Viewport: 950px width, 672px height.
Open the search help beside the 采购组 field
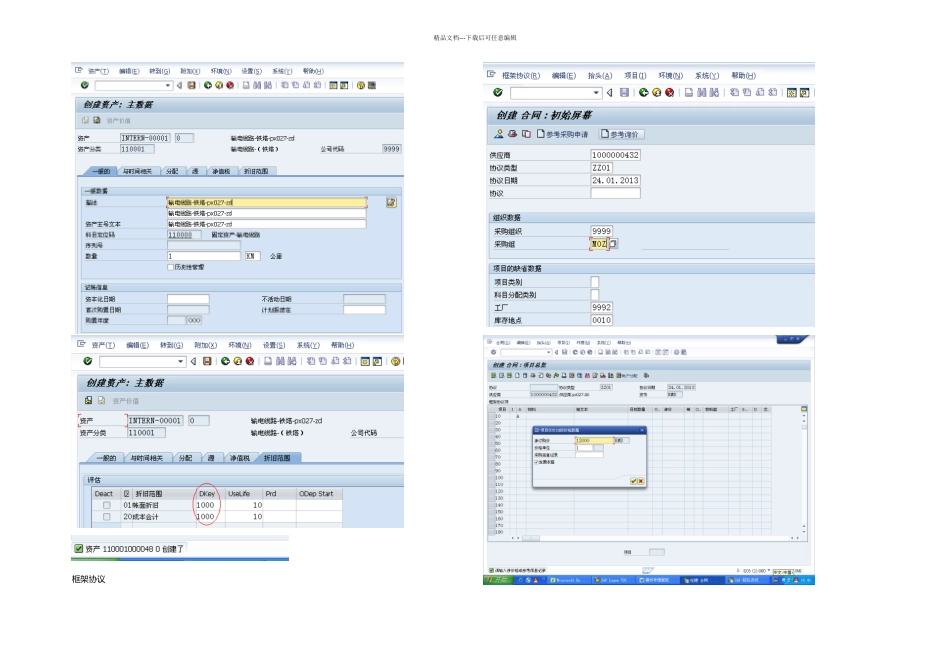click(613, 244)
